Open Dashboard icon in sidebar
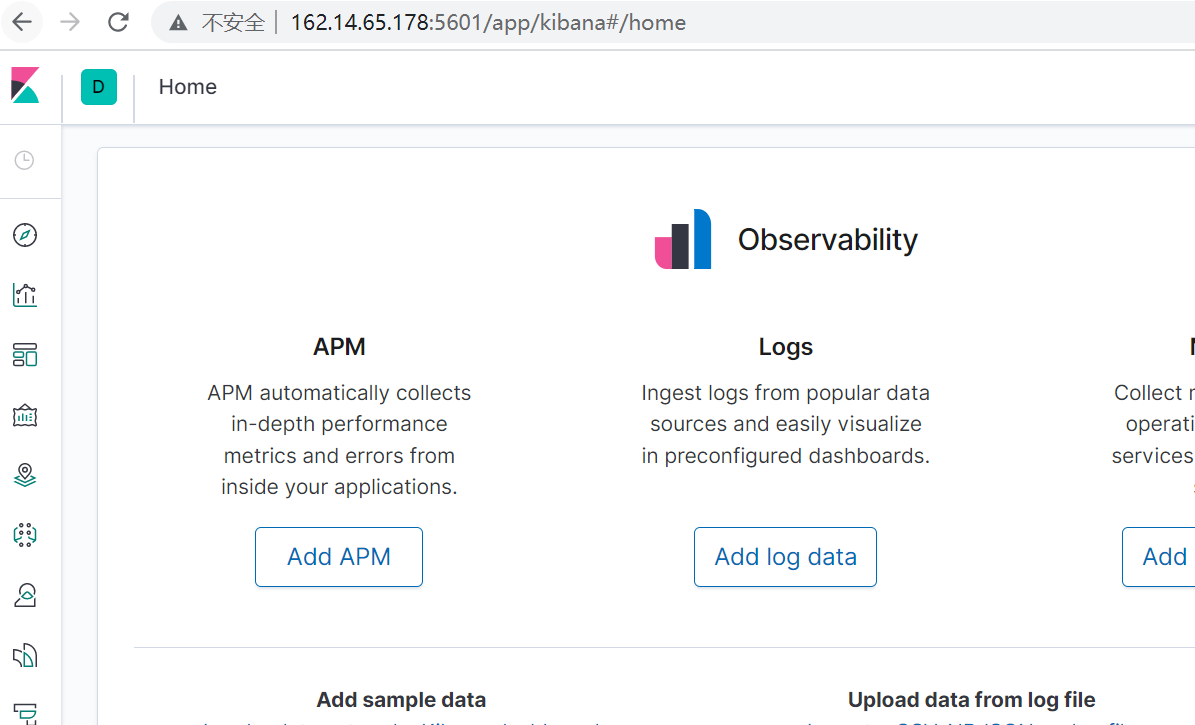This screenshot has height=725, width=1195. [25, 355]
